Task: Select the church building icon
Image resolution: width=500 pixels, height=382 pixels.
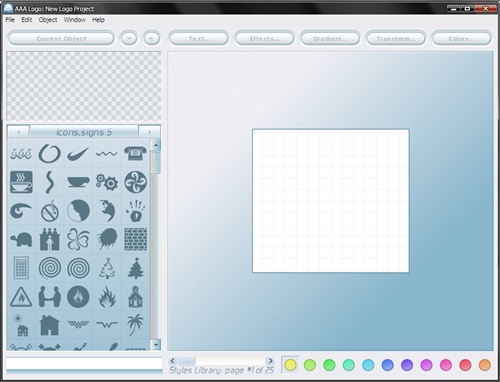Action: [135, 297]
